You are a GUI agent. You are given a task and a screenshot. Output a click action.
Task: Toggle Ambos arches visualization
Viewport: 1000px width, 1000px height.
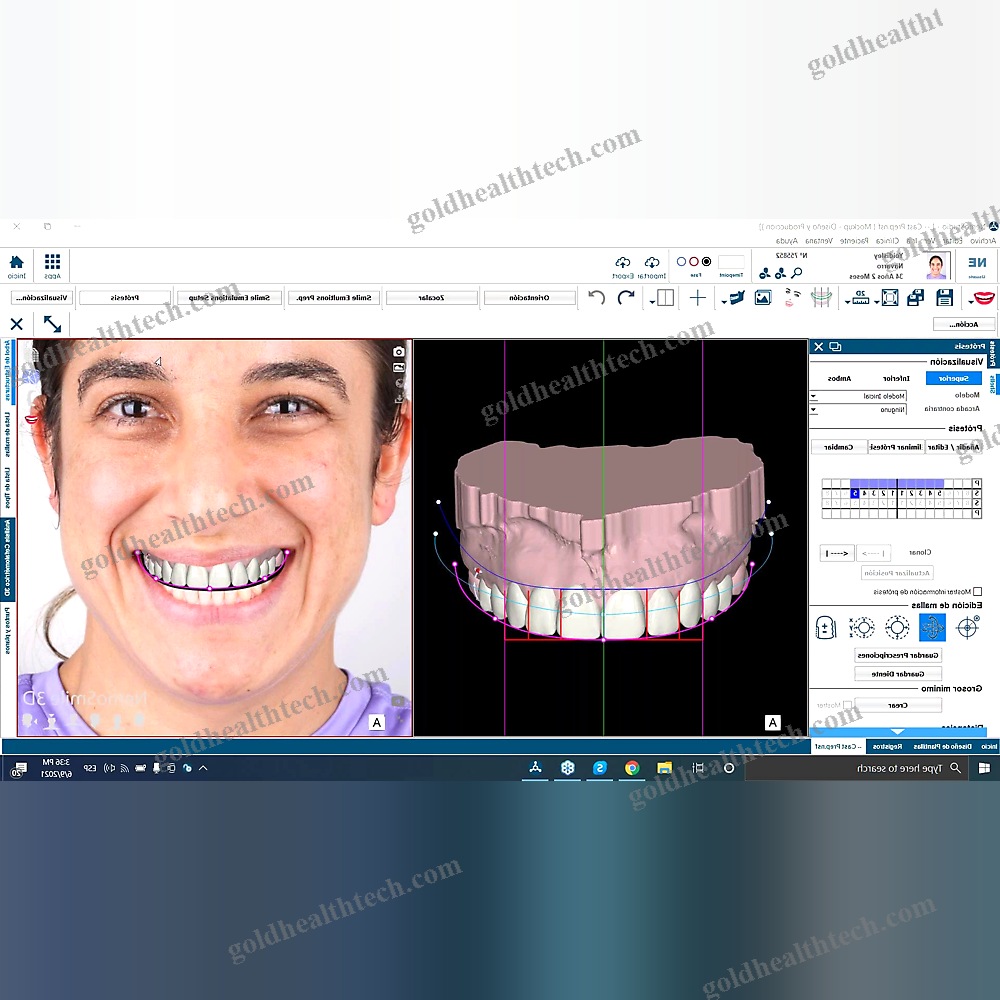pyautogui.click(x=839, y=378)
